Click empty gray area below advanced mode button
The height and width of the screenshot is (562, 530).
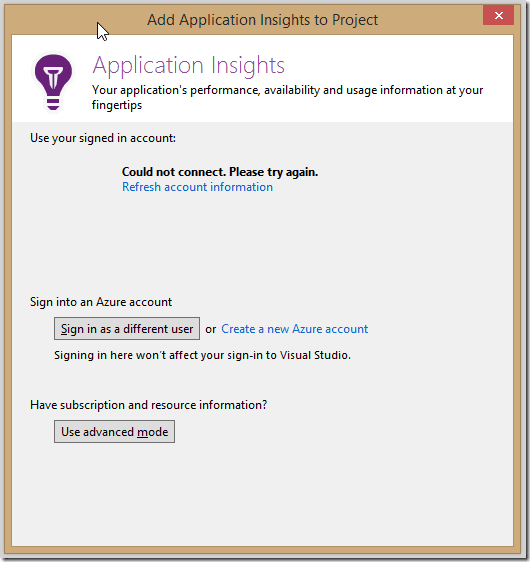pyautogui.click(x=262, y=495)
